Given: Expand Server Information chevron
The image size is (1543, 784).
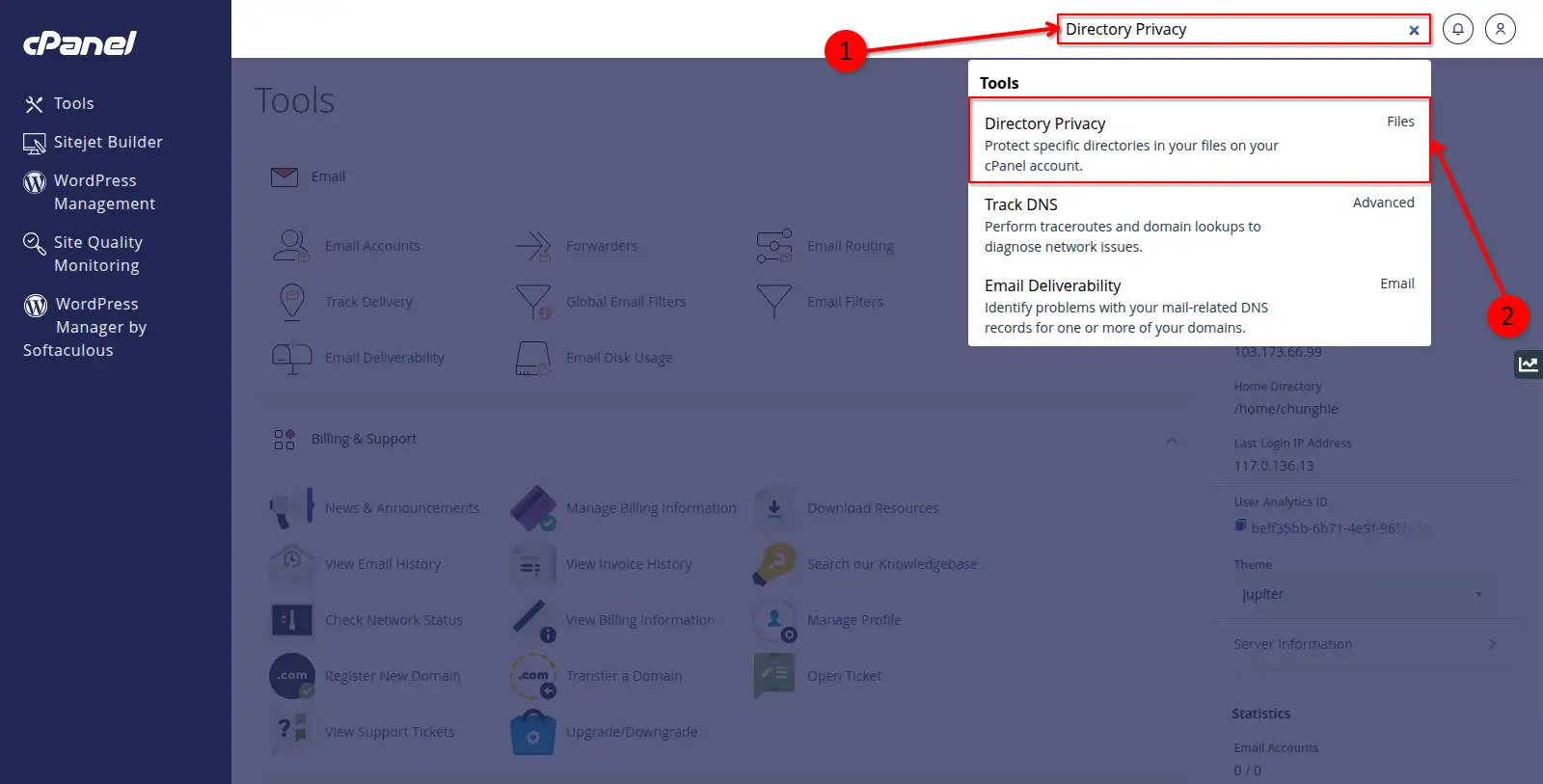Looking at the screenshot, I should [1492, 644].
